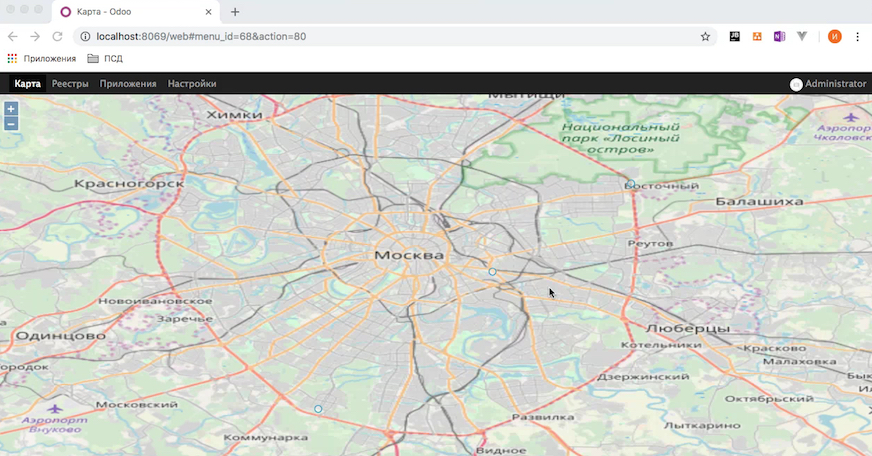Go forward in browser history
The image size is (872, 456).
35,37
